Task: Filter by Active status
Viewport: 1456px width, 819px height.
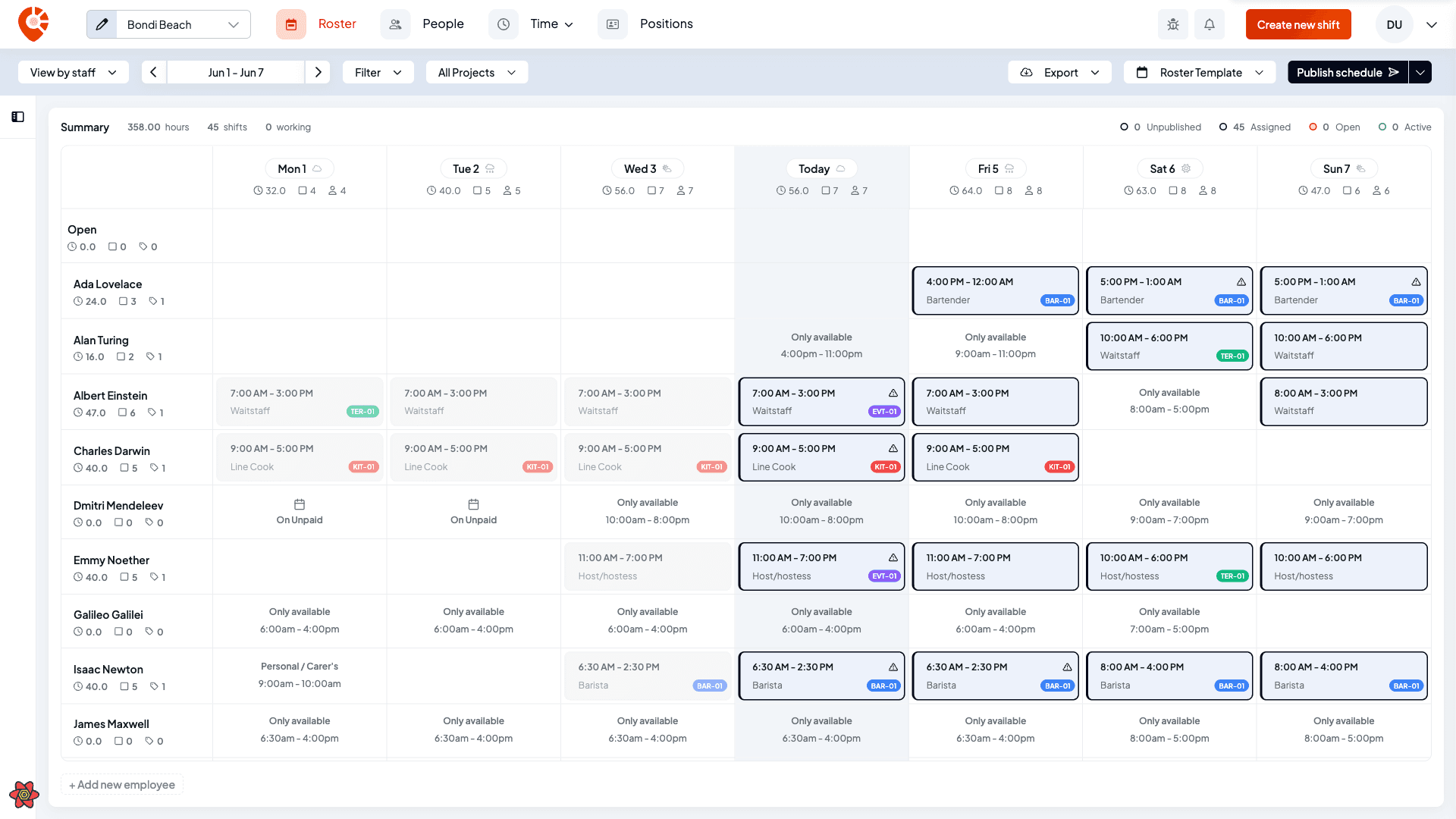Action: click(x=1404, y=127)
